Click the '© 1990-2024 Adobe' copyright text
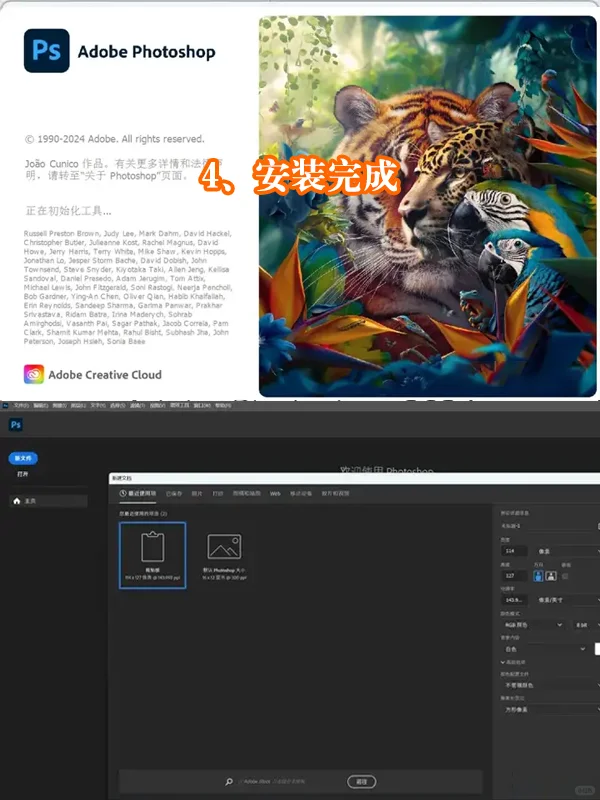Screen dimensions: 600x800 click(115, 139)
